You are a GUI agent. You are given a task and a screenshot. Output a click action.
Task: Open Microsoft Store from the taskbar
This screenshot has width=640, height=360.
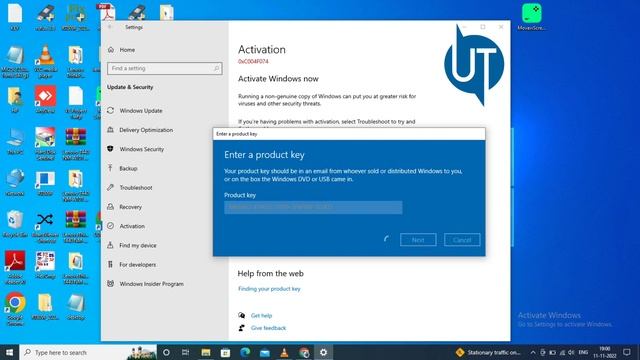pos(225,352)
